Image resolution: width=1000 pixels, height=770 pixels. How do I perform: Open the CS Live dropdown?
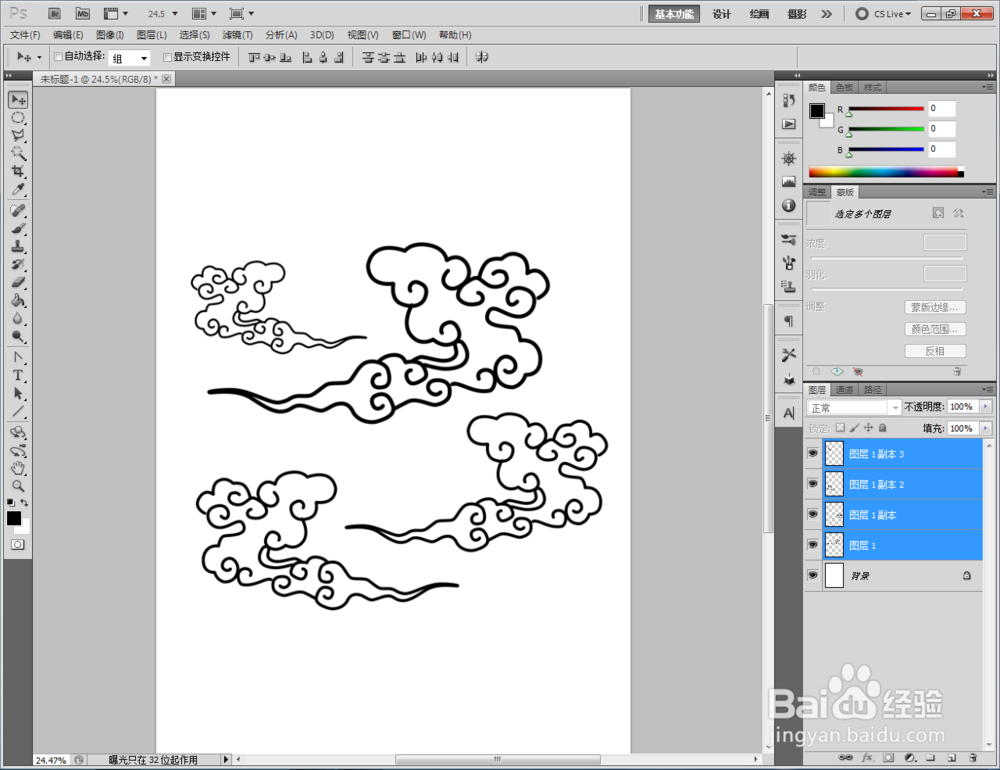(x=883, y=13)
